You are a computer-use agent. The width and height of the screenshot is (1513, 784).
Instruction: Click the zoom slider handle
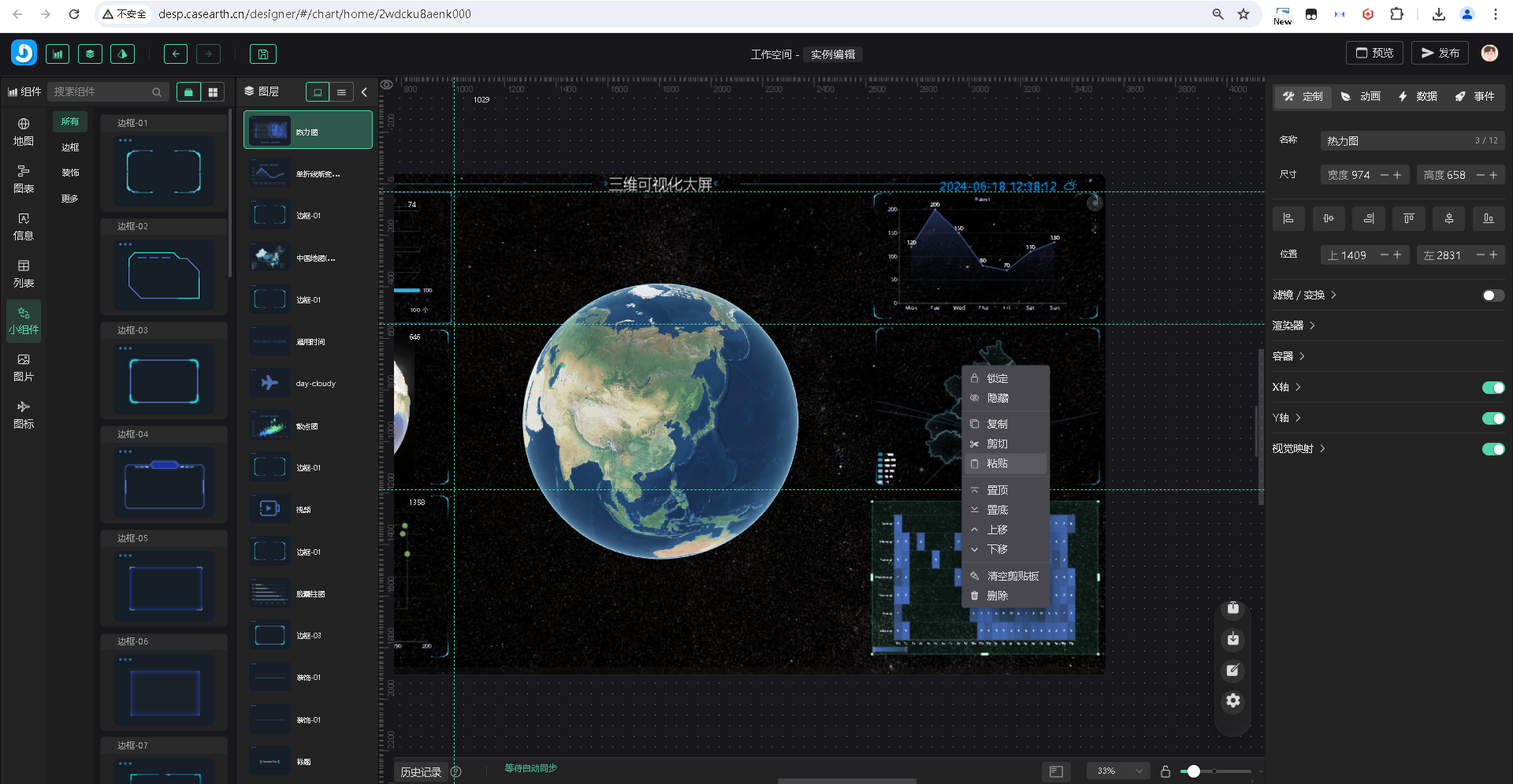coord(1194,771)
